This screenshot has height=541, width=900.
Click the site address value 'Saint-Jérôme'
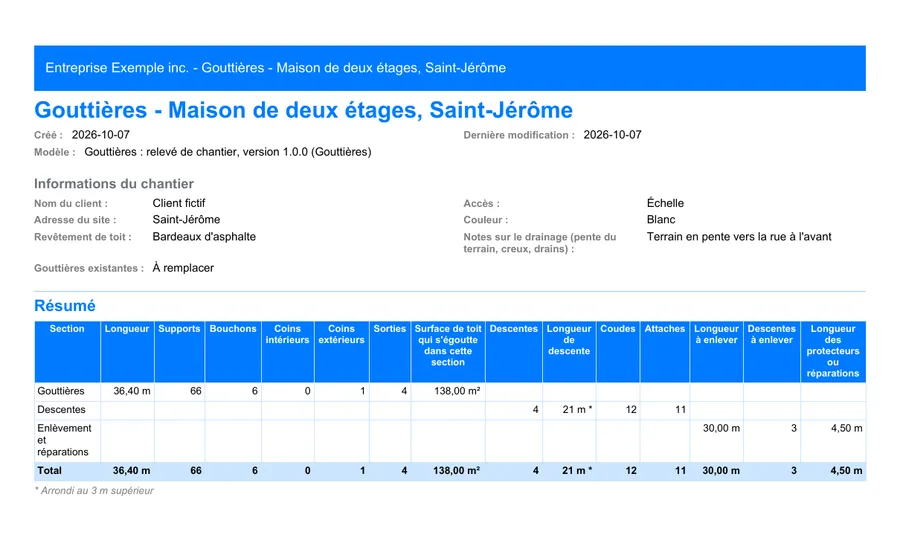(186, 220)
